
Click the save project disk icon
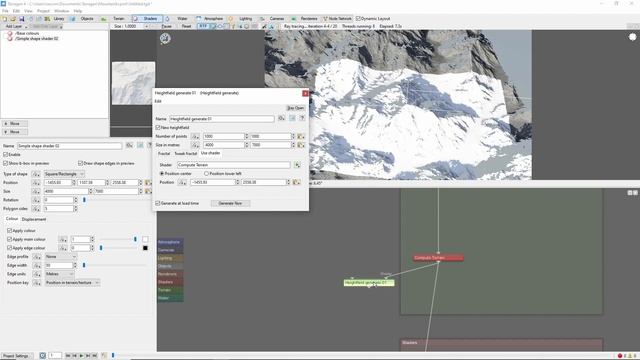[22, 19]
